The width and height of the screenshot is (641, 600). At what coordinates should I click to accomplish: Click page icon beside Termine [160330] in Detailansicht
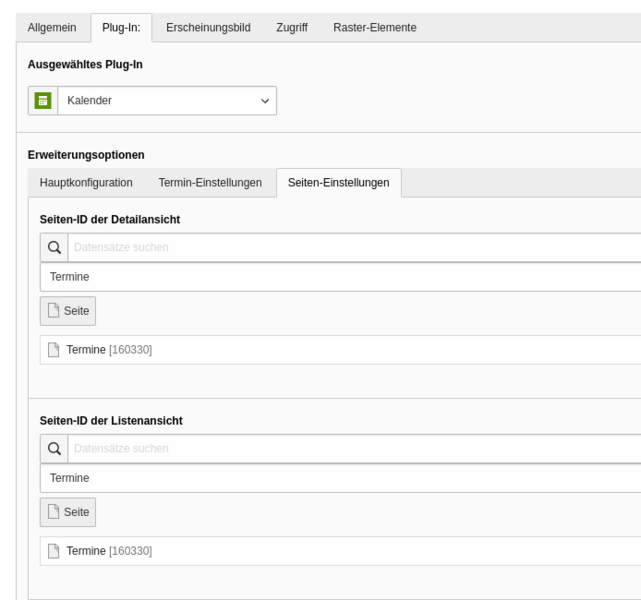tap(54, 350)
